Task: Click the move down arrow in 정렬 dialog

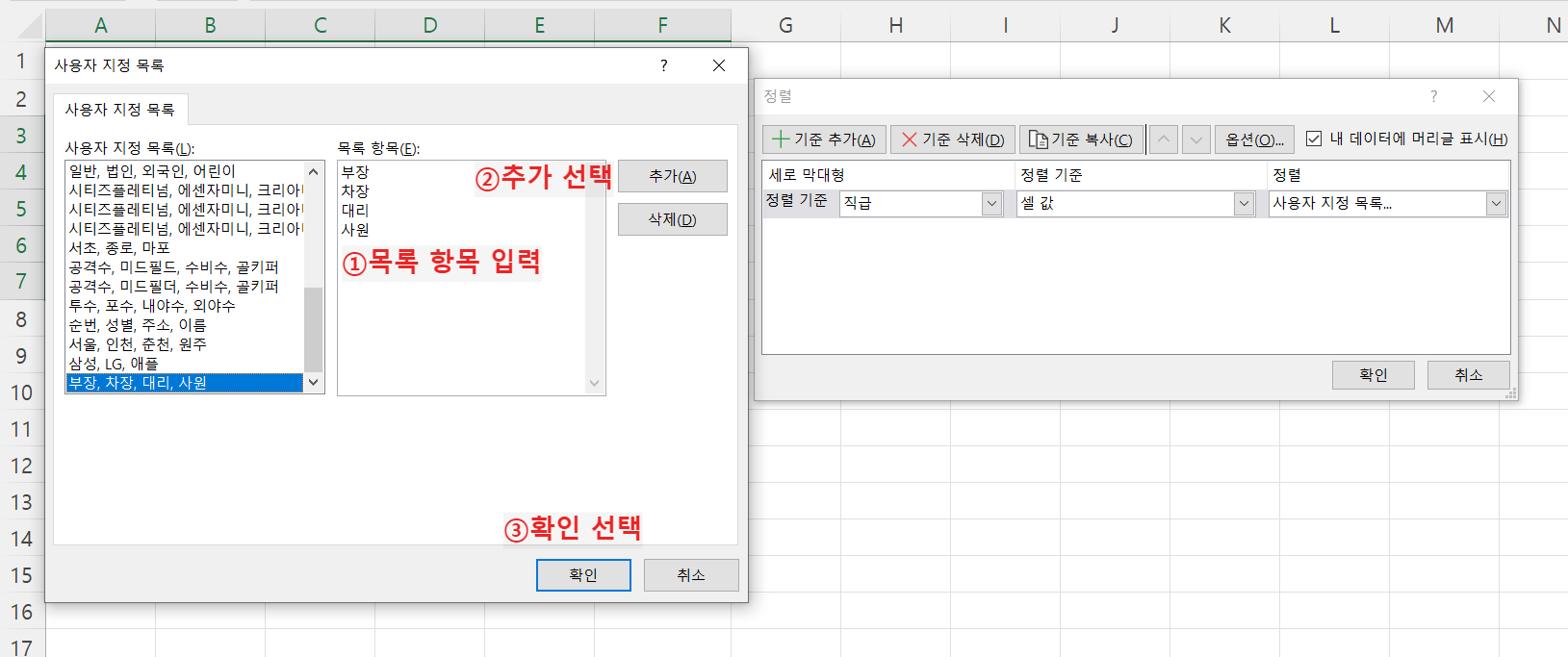Action: (x=1196, y=139)
